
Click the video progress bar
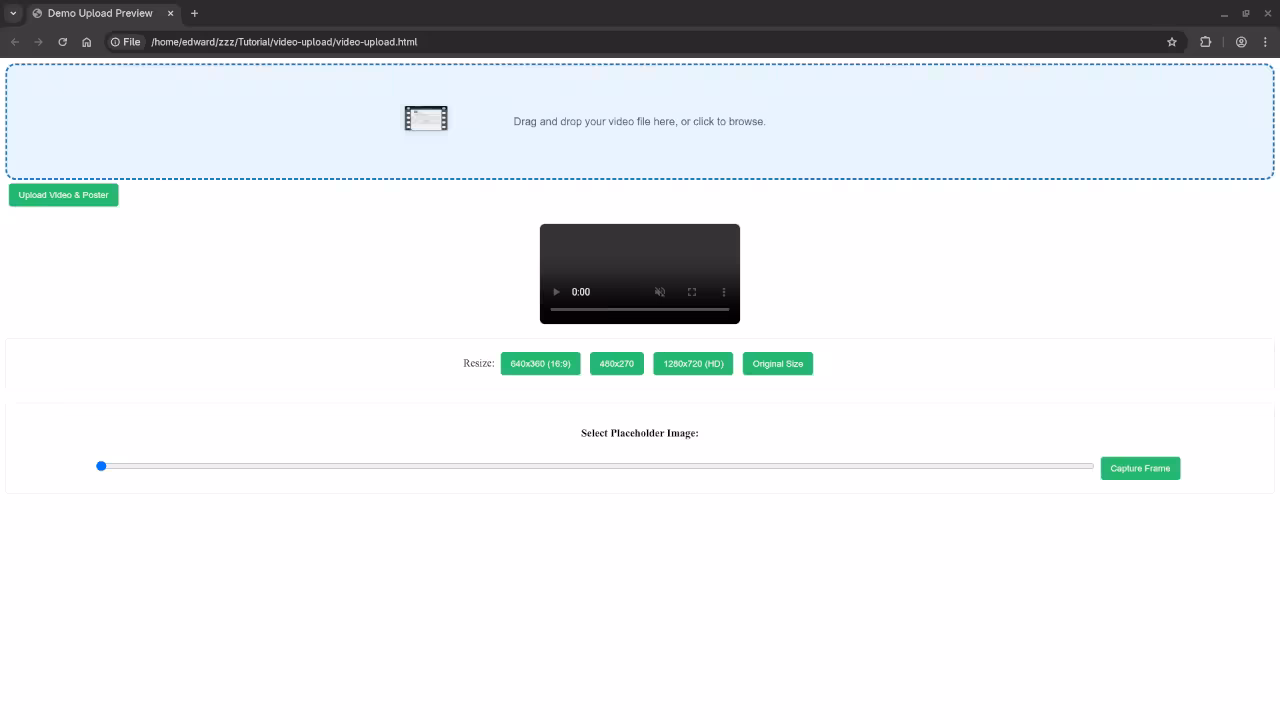640,310
